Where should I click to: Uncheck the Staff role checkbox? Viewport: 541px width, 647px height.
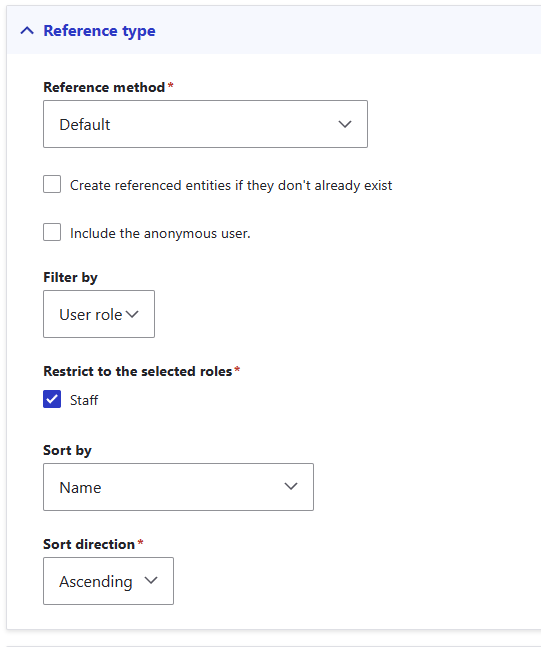52,399
